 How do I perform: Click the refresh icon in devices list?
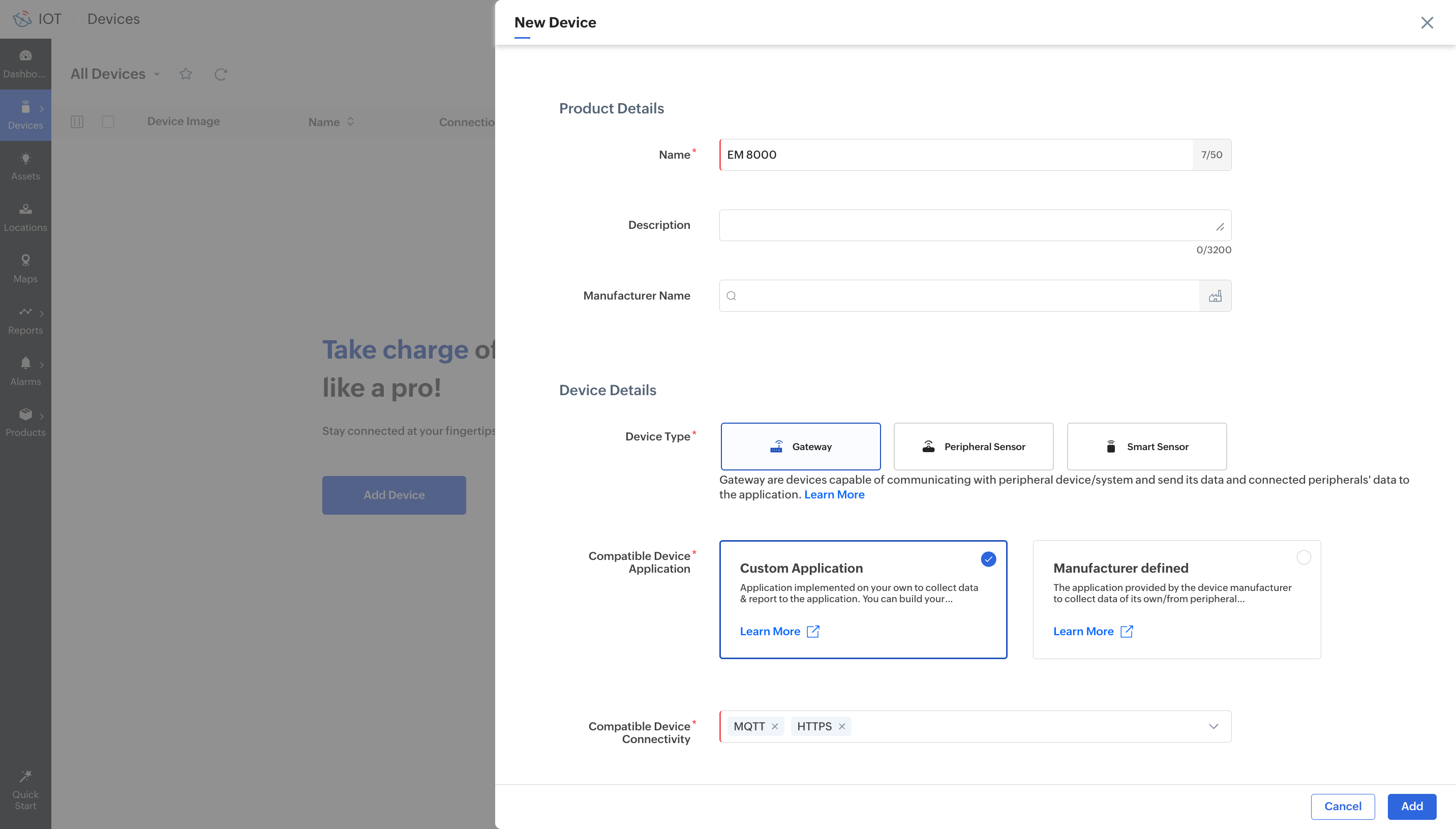221,74
